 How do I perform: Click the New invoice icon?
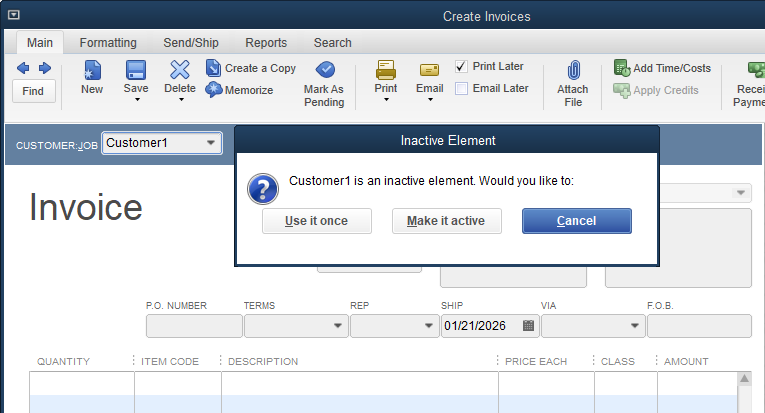click(92, 71)
